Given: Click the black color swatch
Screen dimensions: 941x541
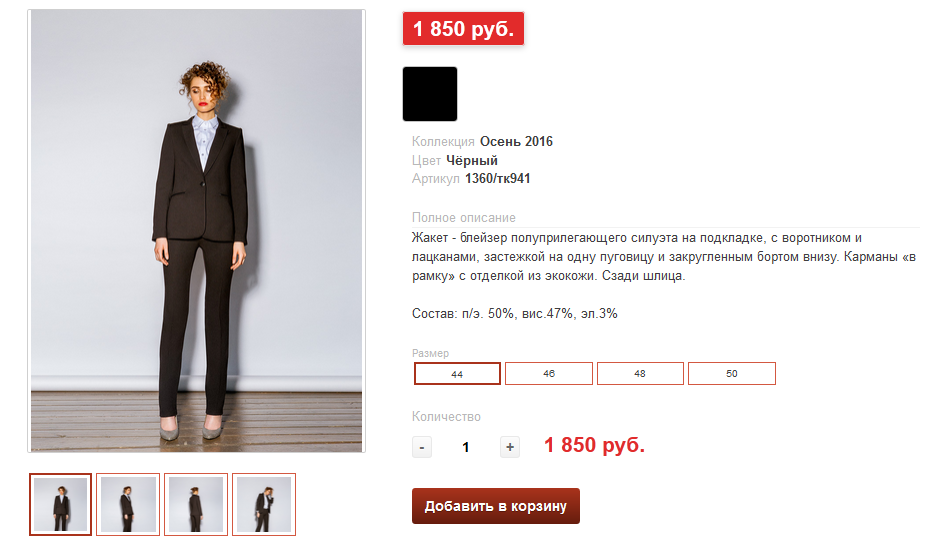Looking at the screenshot, I should click(430, 94).
